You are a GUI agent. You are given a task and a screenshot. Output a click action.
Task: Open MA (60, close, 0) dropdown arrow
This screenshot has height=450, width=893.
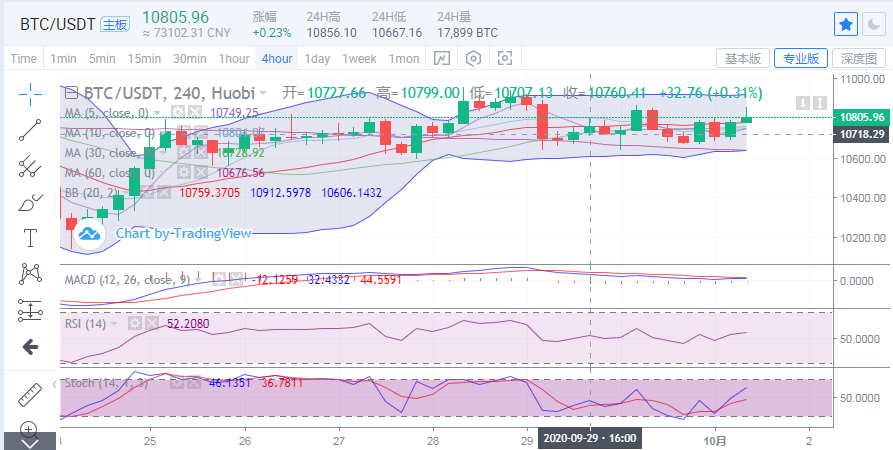(163, 173)
